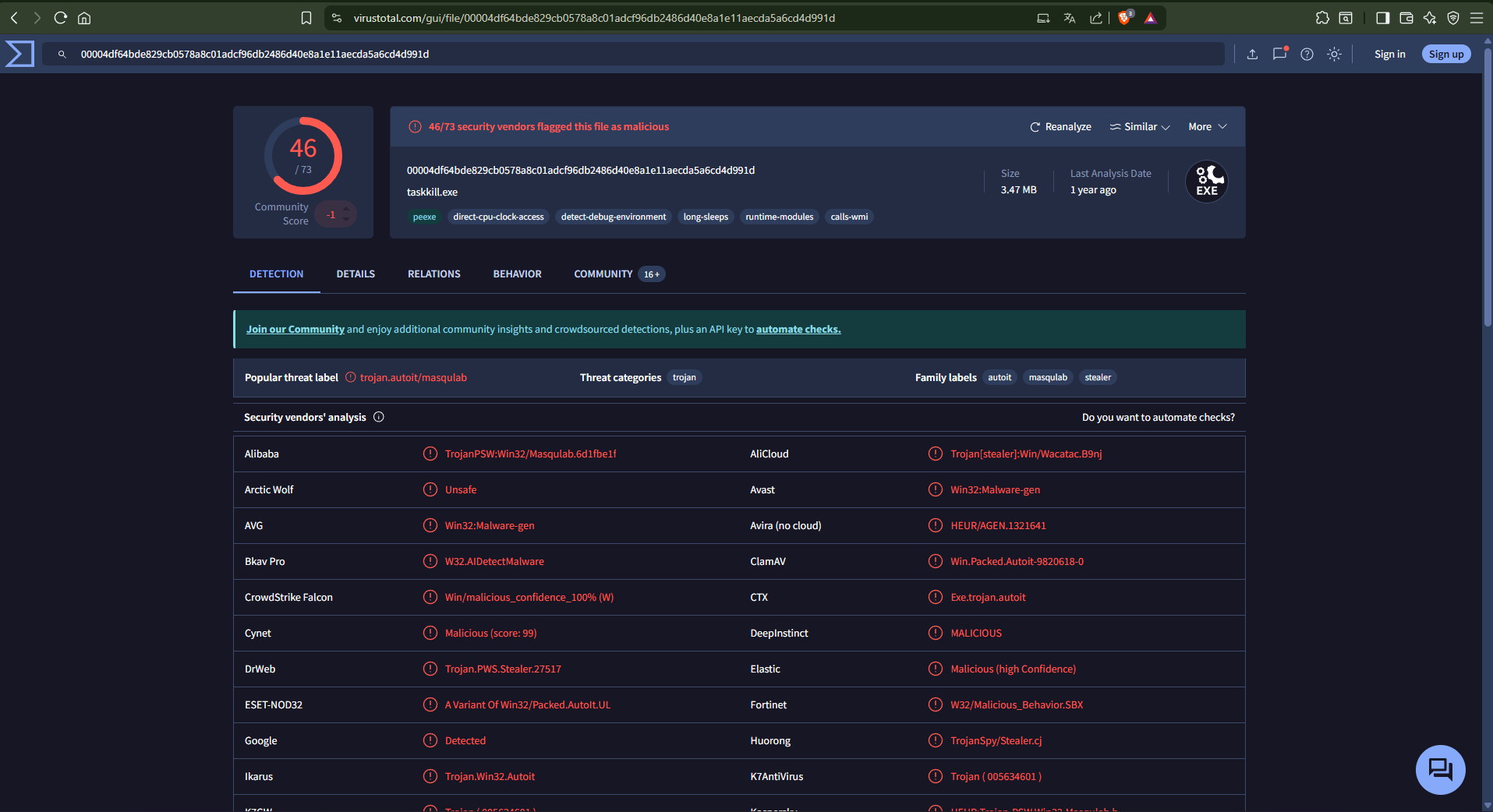
Task: Click the automate checks link
Action: coord(798,329)
